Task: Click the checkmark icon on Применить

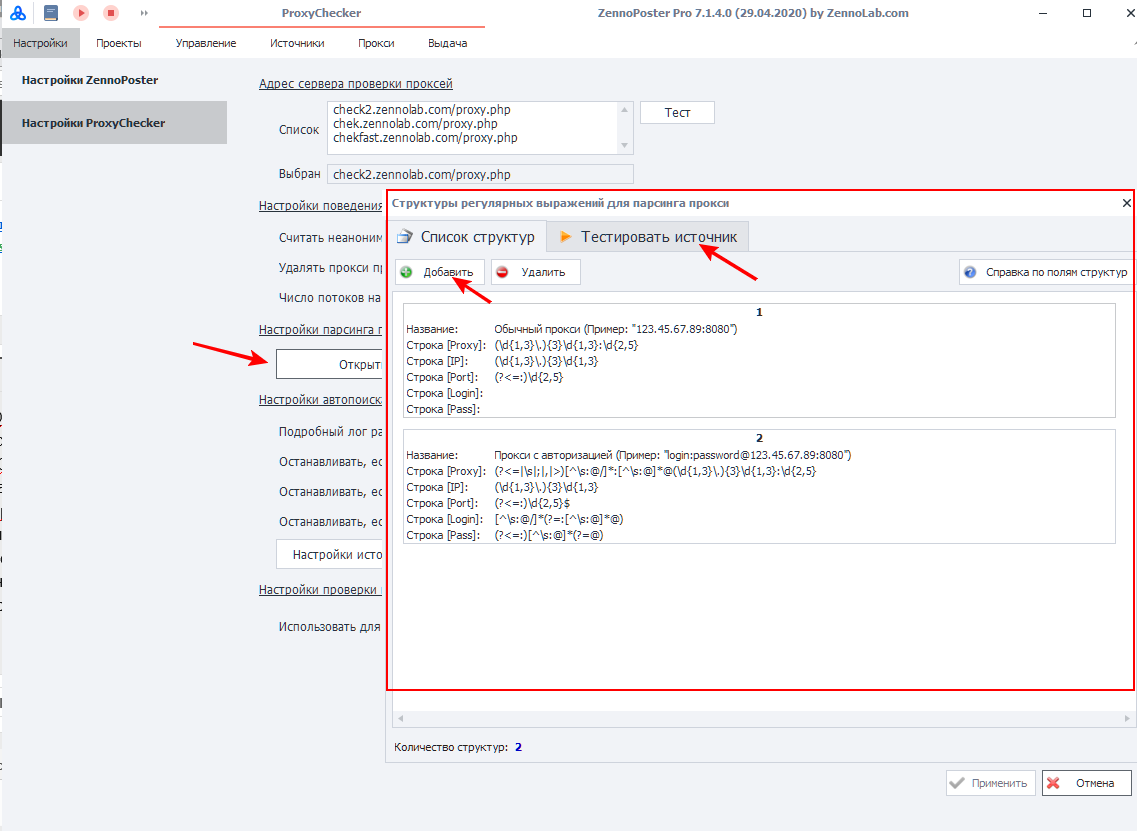Action: (x=957, y=783)
